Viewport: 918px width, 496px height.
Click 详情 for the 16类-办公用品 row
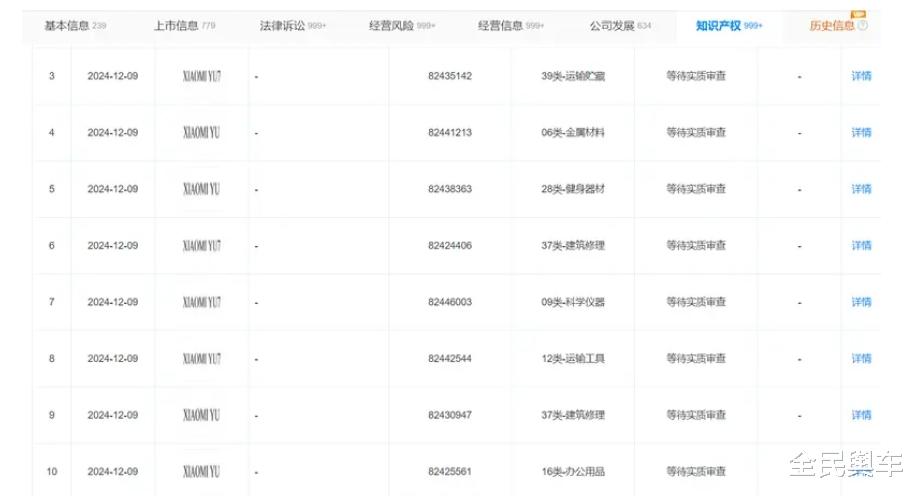[861, 471]
